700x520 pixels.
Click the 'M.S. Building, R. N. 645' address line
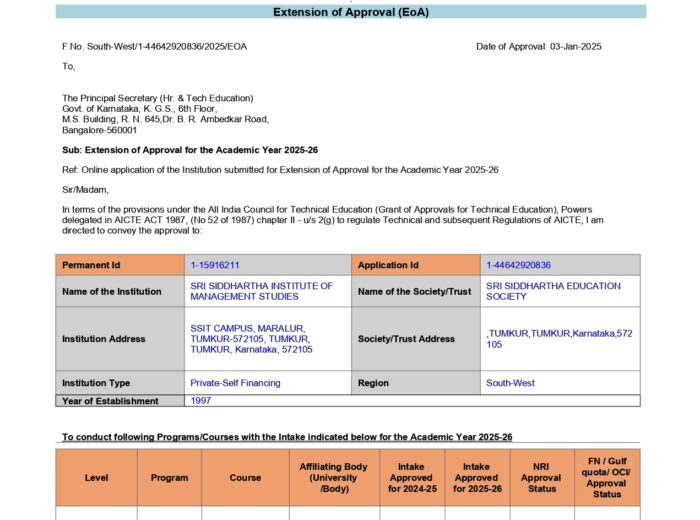click(x=165, y=119)
